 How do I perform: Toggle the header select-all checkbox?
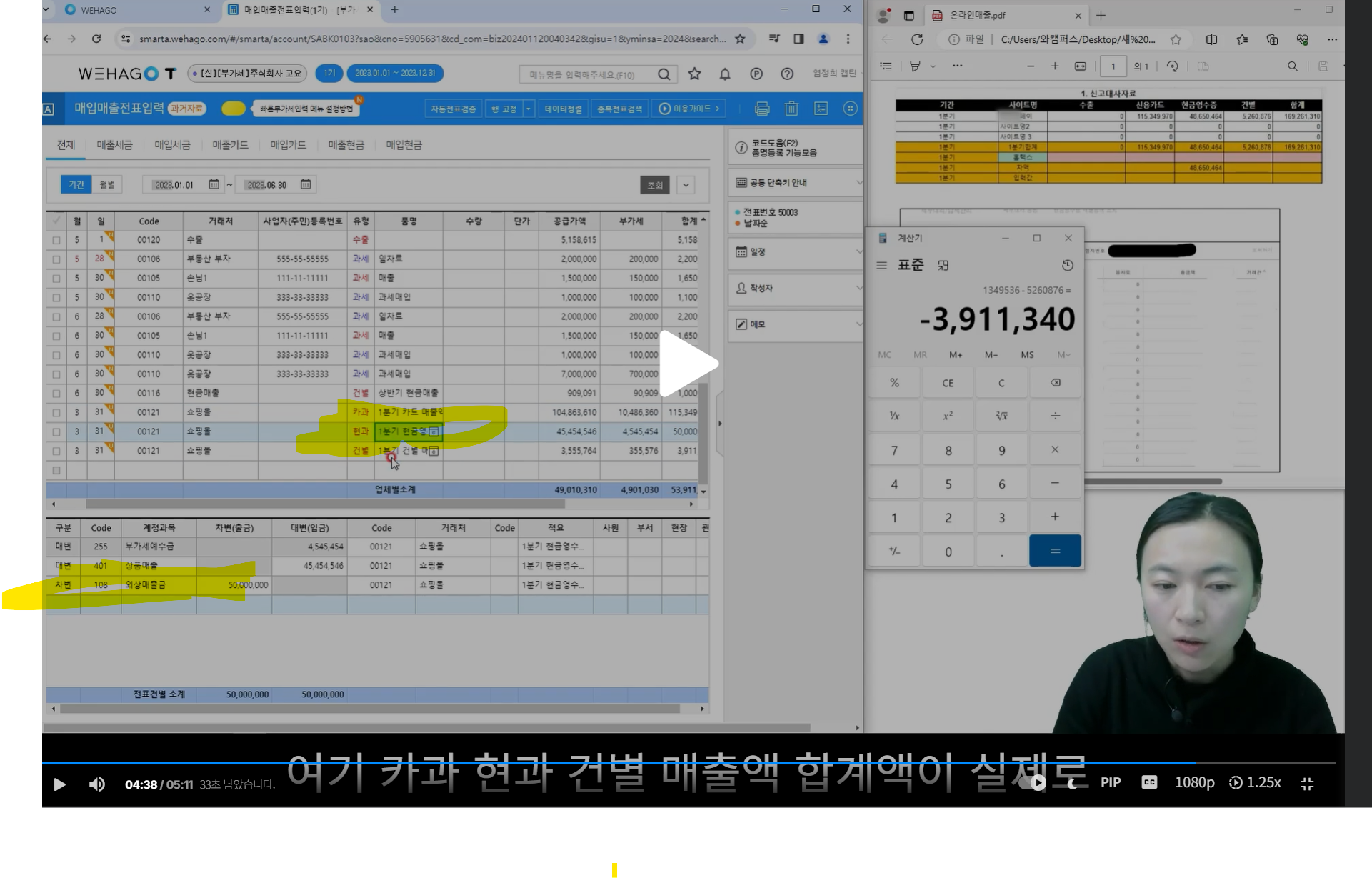56,221
